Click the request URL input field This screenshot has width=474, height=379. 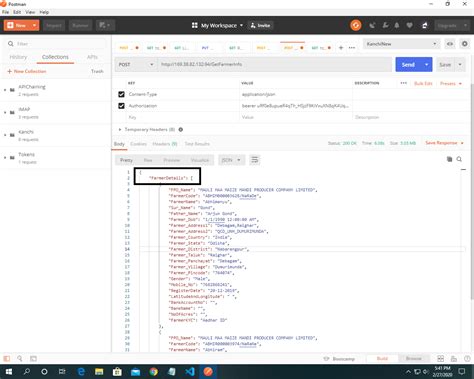(x=274, y=64)
